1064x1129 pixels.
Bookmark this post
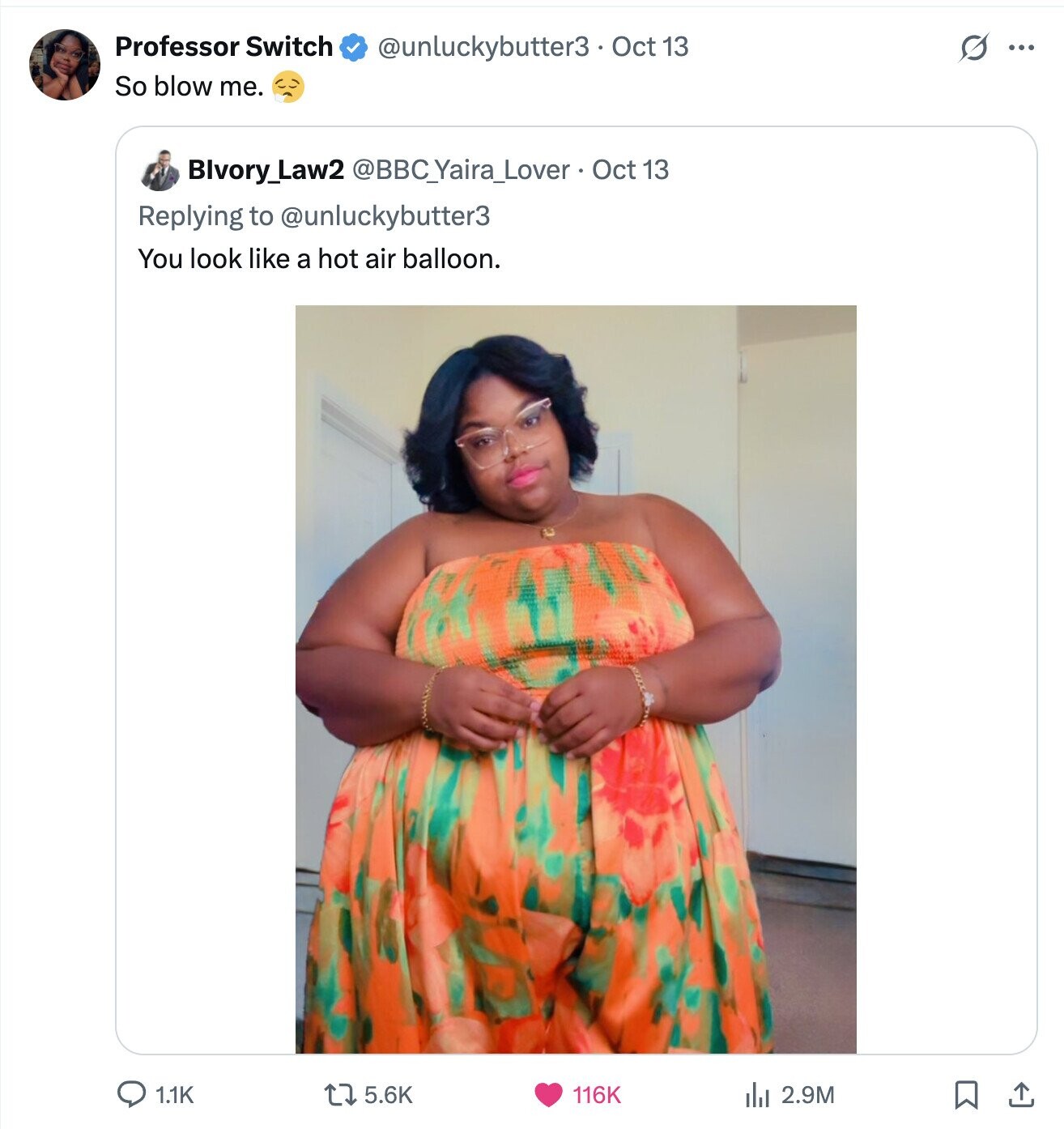(x=965, y=1095)
